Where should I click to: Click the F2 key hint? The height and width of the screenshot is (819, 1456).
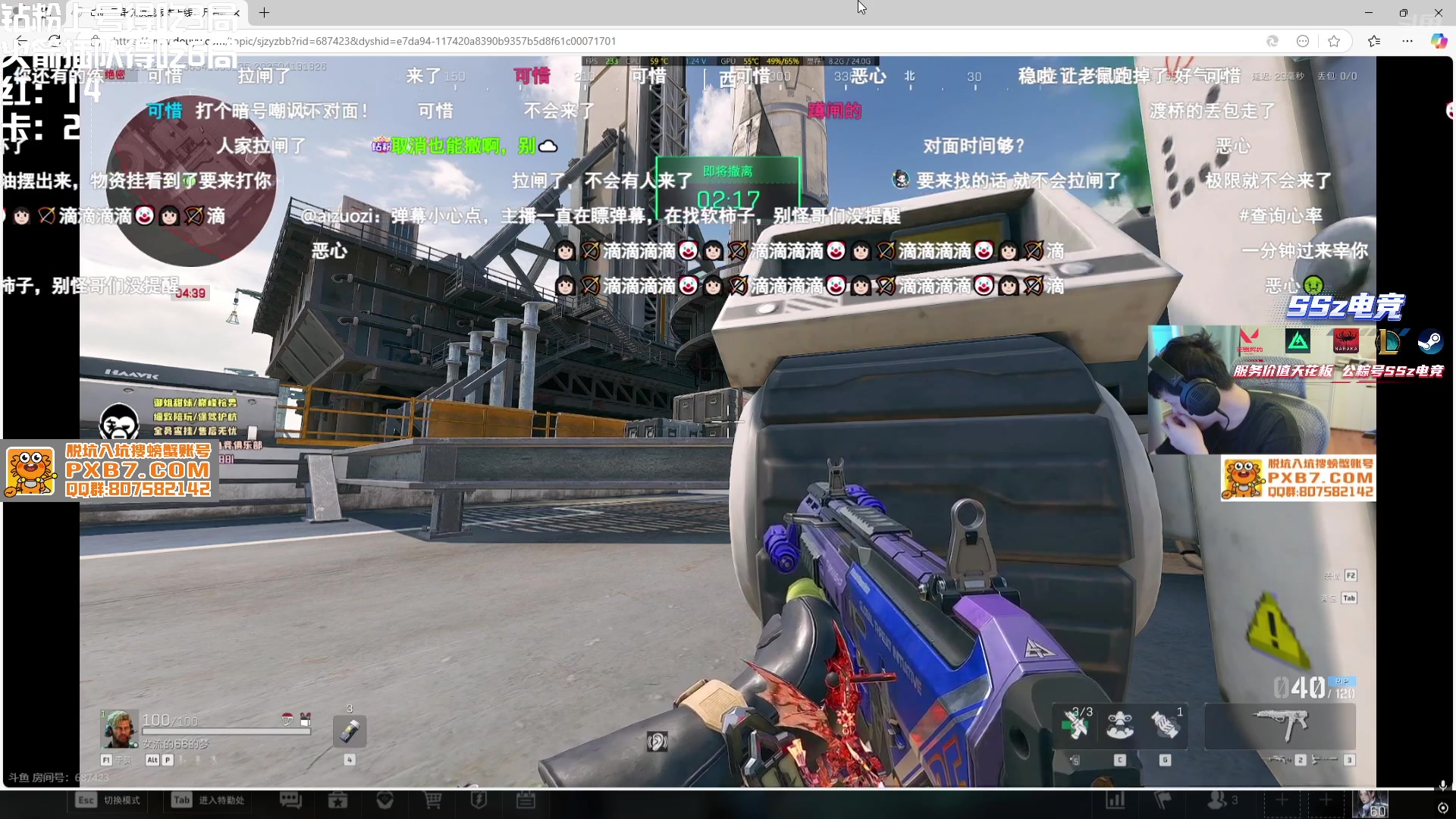pyautogui.click(x=1351, y=576)
